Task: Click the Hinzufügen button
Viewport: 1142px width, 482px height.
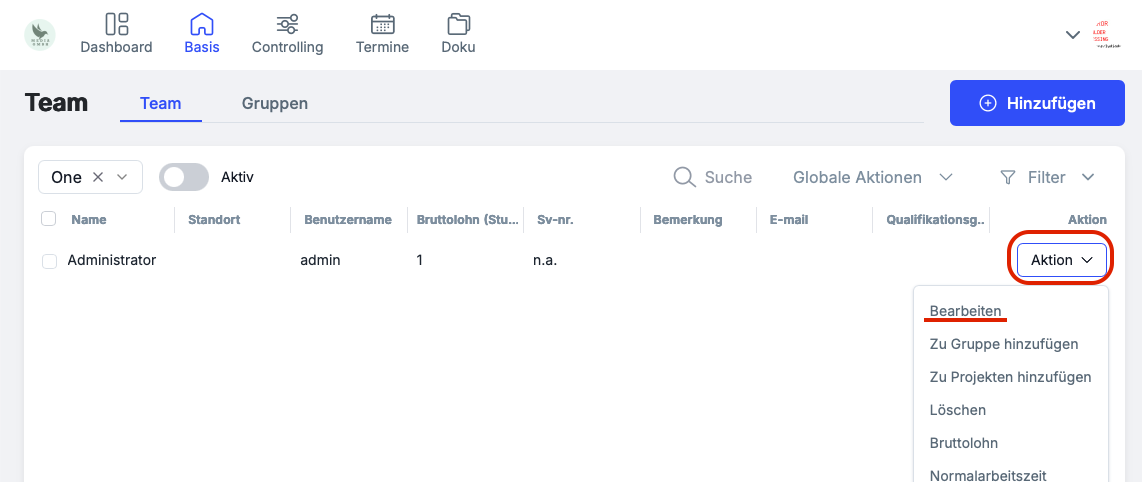Action: [x=1037, y=103]
